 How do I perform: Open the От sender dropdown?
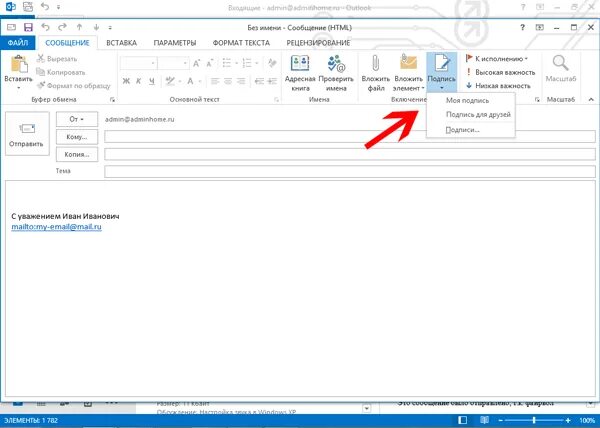(77, 119)
